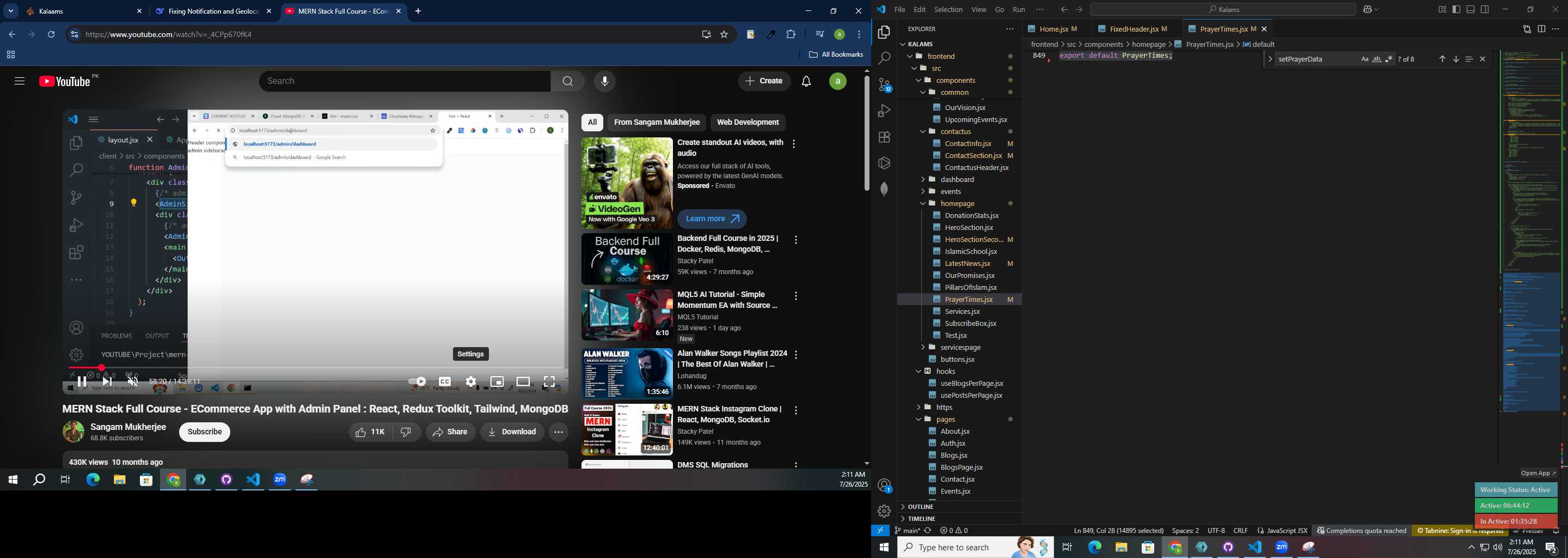Image resolution: width=1568 pixels, height=558 pixels.
Task: Open VS Code Manage gear in activity bar
Action: pos(884,512)
